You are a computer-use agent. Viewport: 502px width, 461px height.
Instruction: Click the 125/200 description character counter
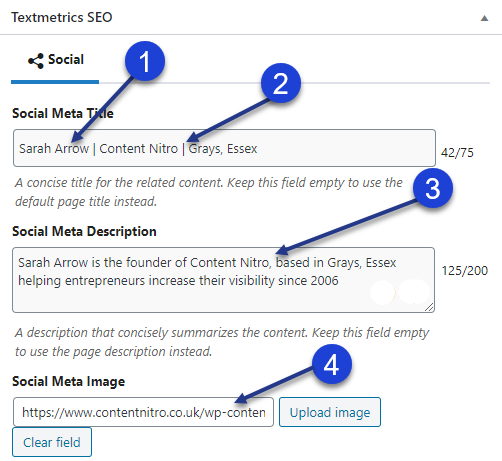(465, 271)
